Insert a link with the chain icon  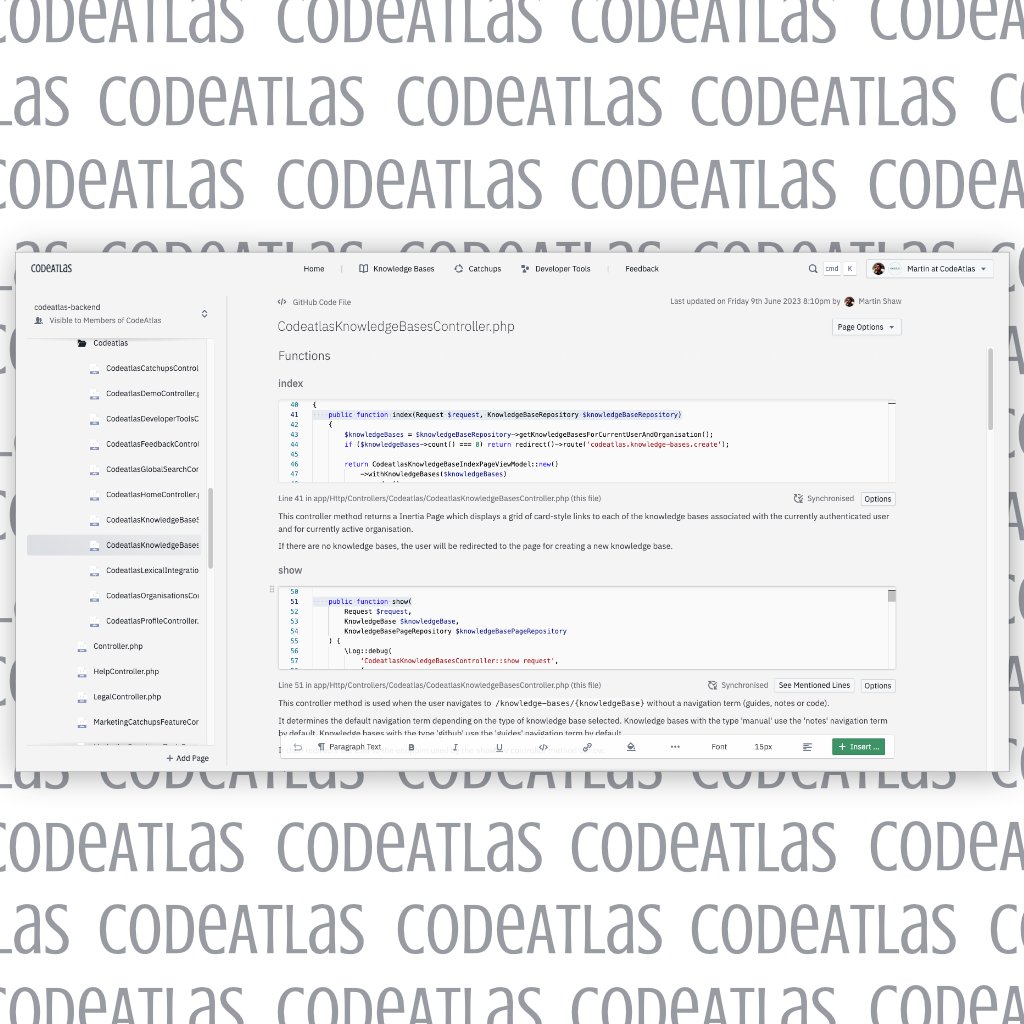[587, 747]
